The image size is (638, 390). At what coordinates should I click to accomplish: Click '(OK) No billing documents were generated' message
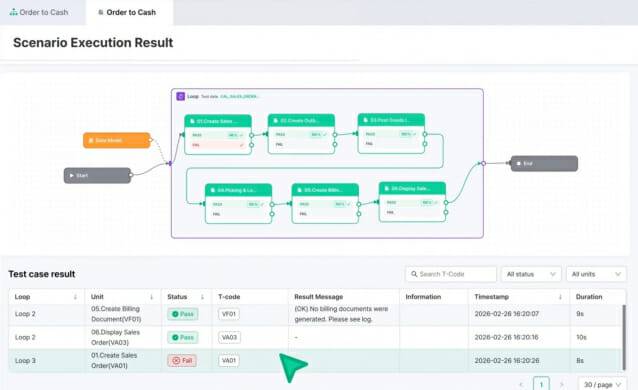click(x=341, y=314)
